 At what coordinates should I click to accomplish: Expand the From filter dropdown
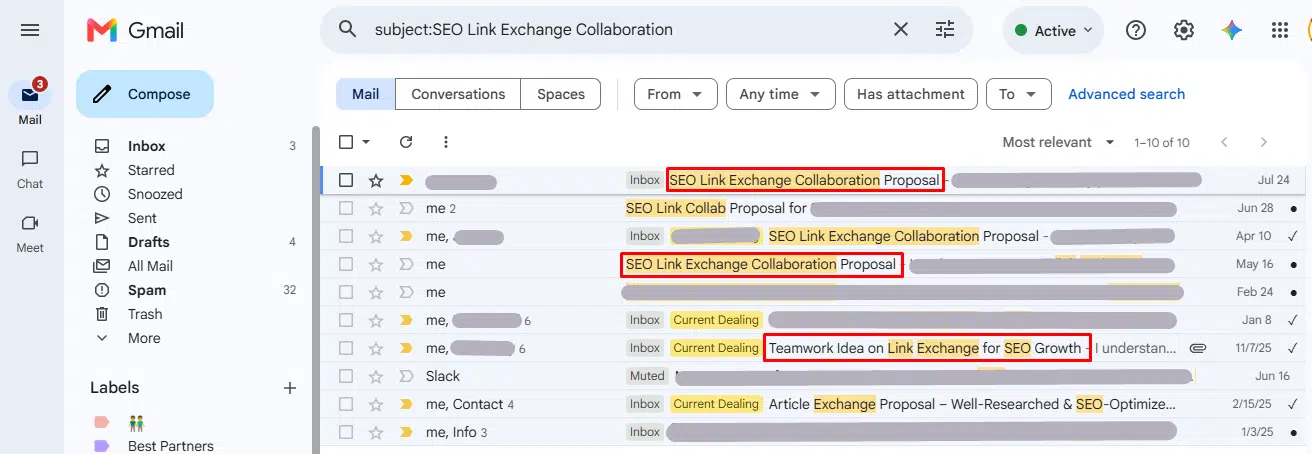click(x=675, y=94)
